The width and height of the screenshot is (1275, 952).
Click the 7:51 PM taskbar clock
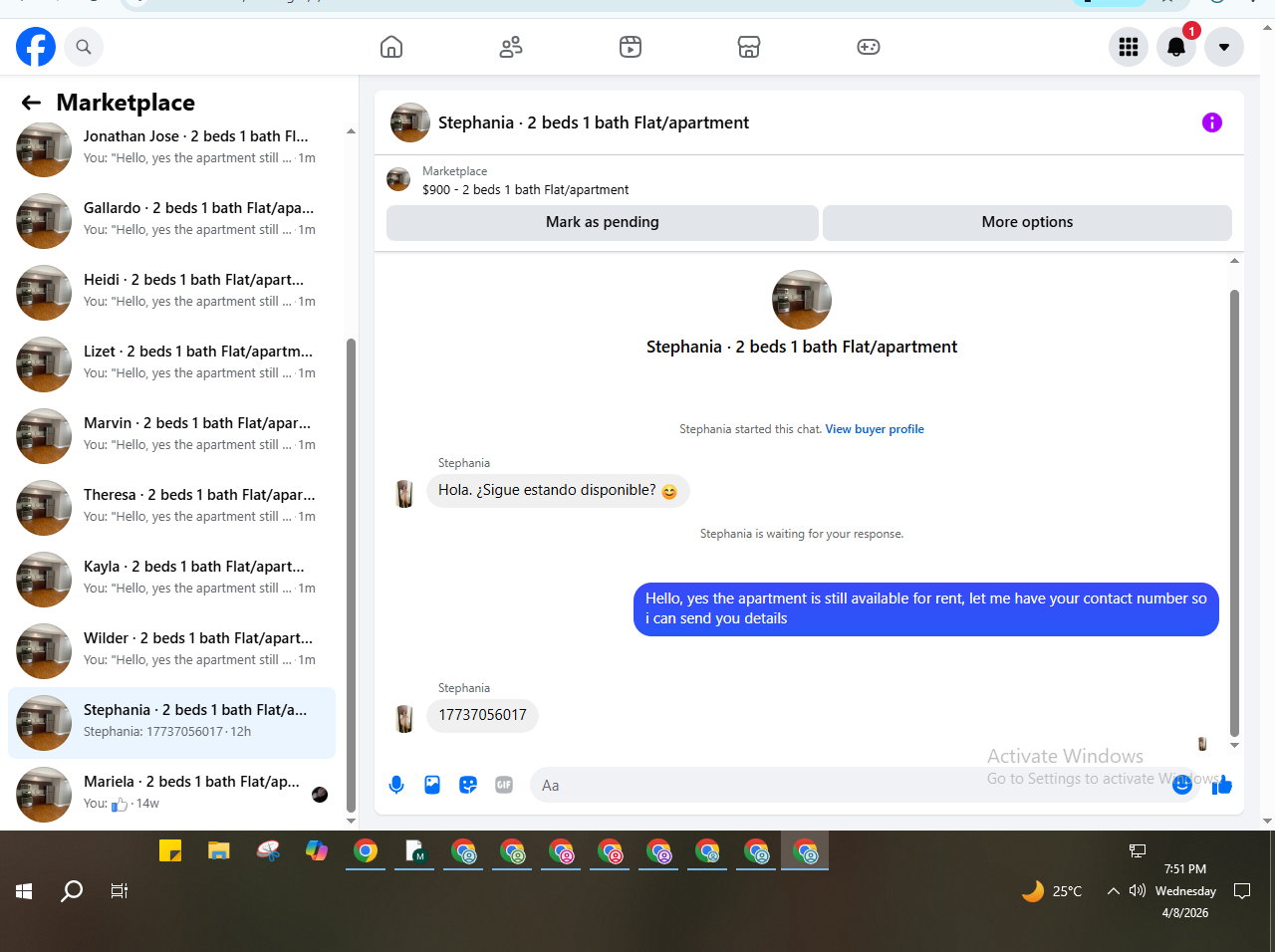tap(1185, 869)
